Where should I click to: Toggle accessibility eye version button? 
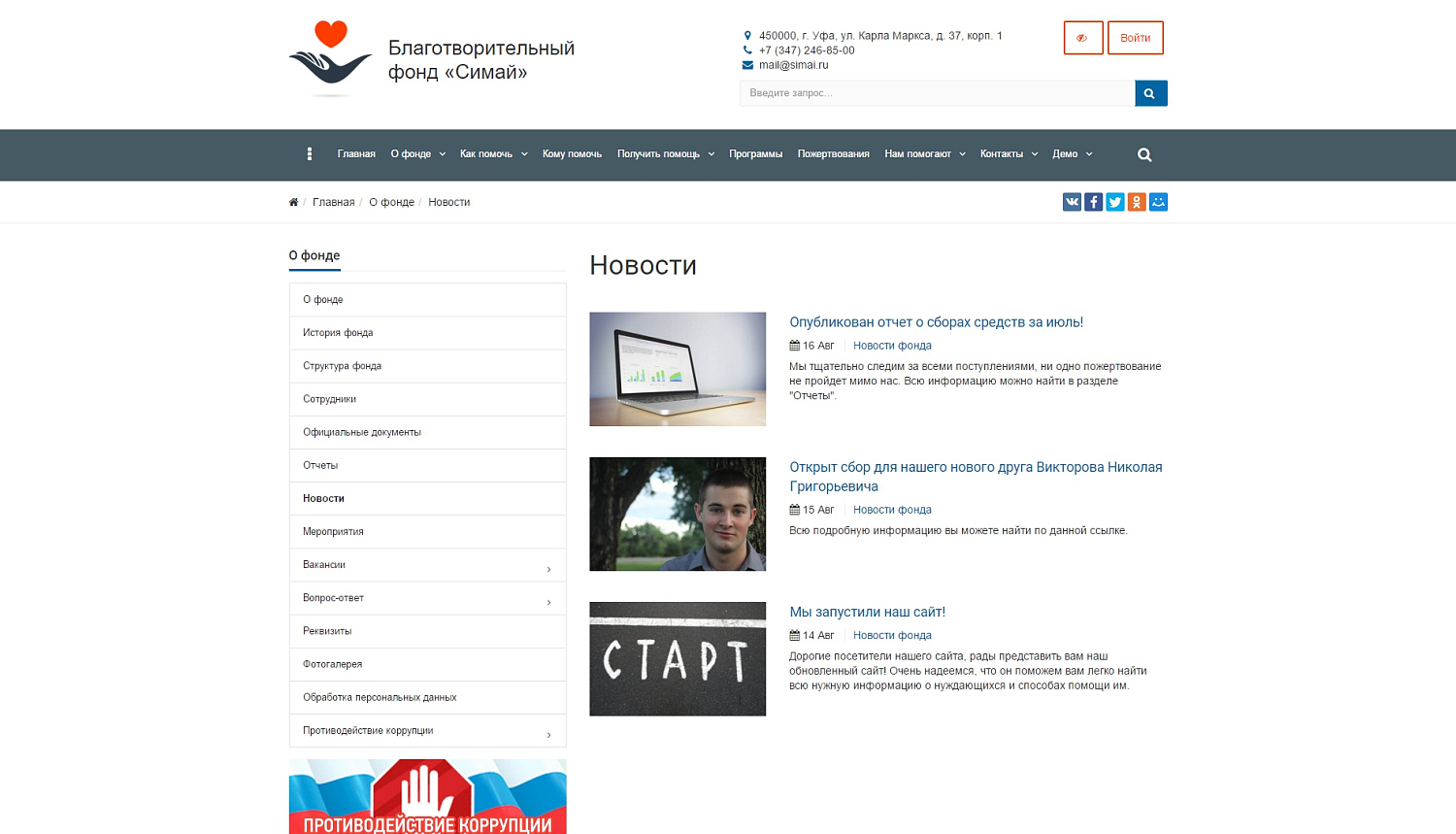tap(1082, 38)
